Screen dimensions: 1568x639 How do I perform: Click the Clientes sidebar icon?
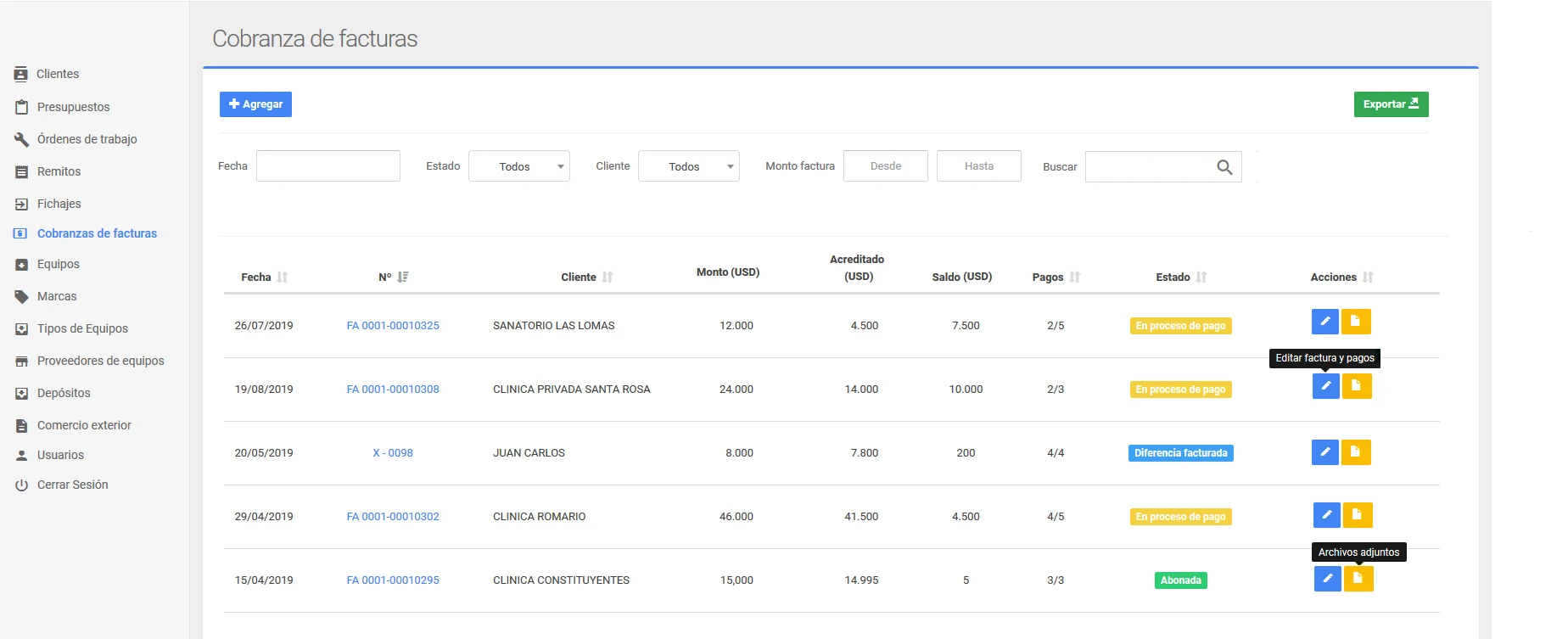[20, 75]
